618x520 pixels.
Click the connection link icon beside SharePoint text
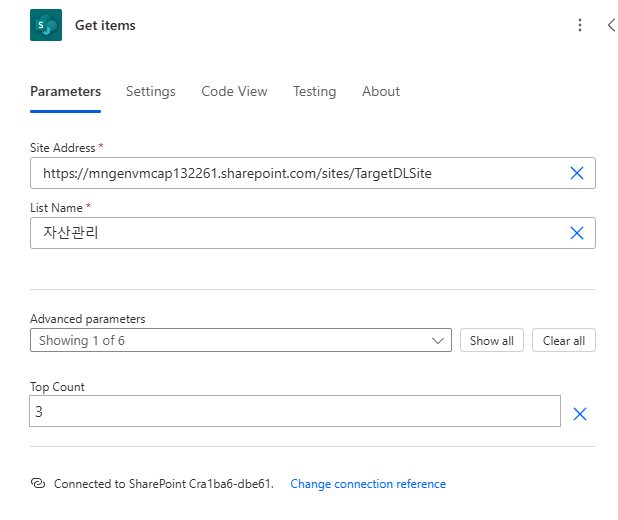(x=38, y=484)
